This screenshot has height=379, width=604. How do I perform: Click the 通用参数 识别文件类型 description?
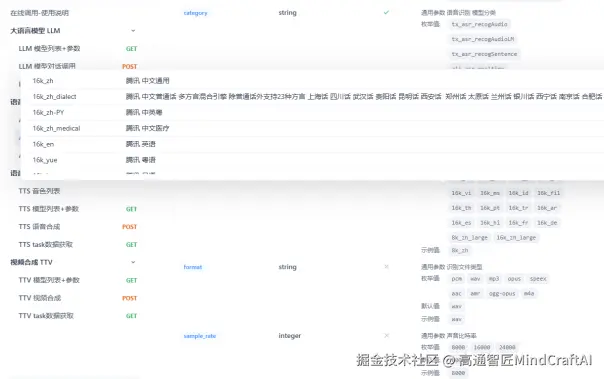pos(451,267)
